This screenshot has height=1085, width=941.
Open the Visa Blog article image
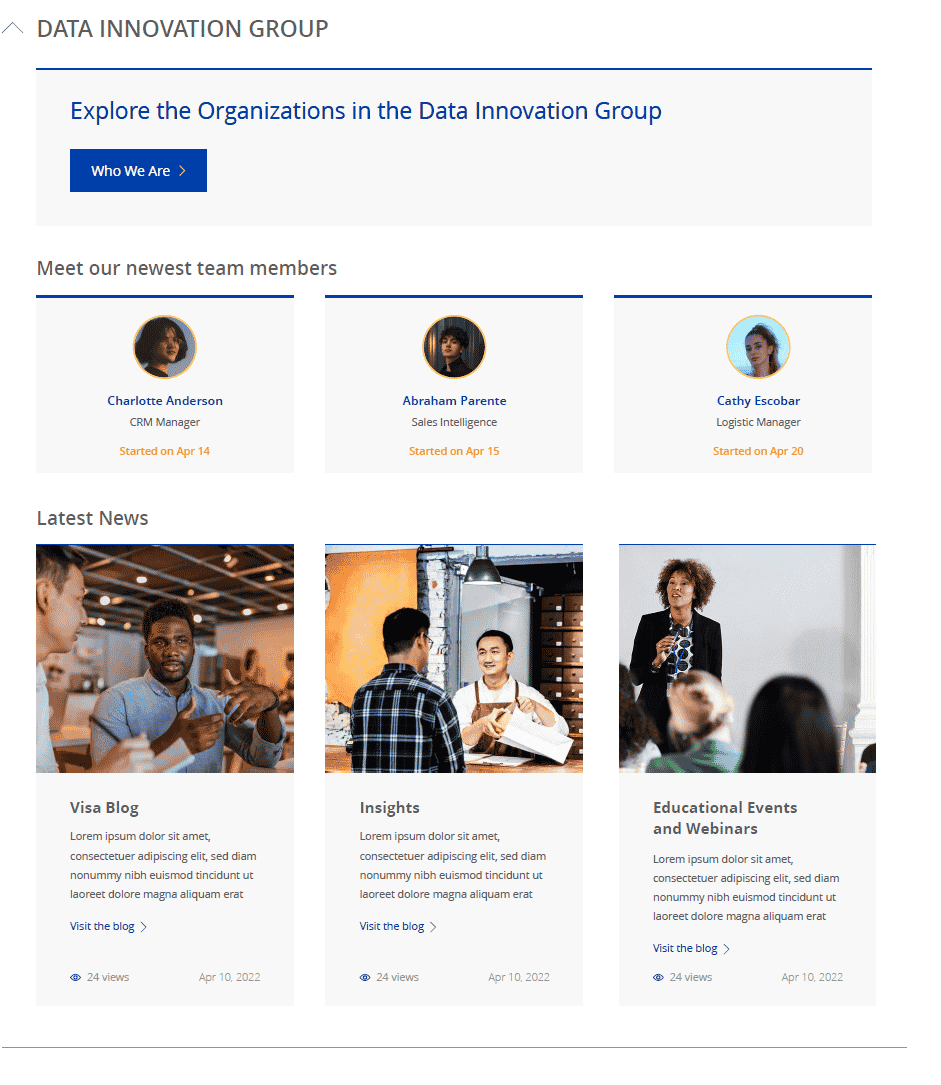tap(165, 659)
